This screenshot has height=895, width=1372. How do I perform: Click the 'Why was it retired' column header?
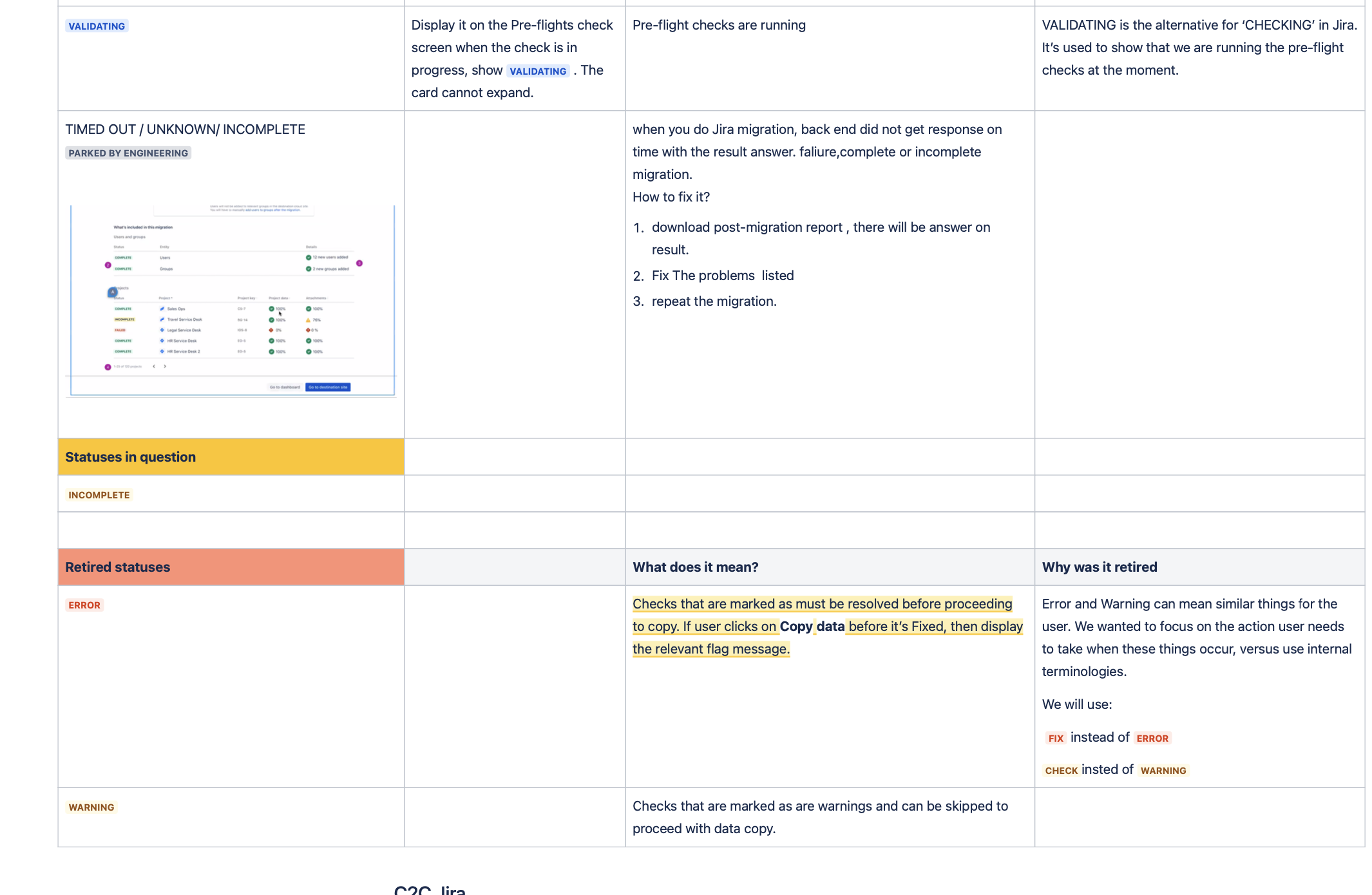(1100, 567)
